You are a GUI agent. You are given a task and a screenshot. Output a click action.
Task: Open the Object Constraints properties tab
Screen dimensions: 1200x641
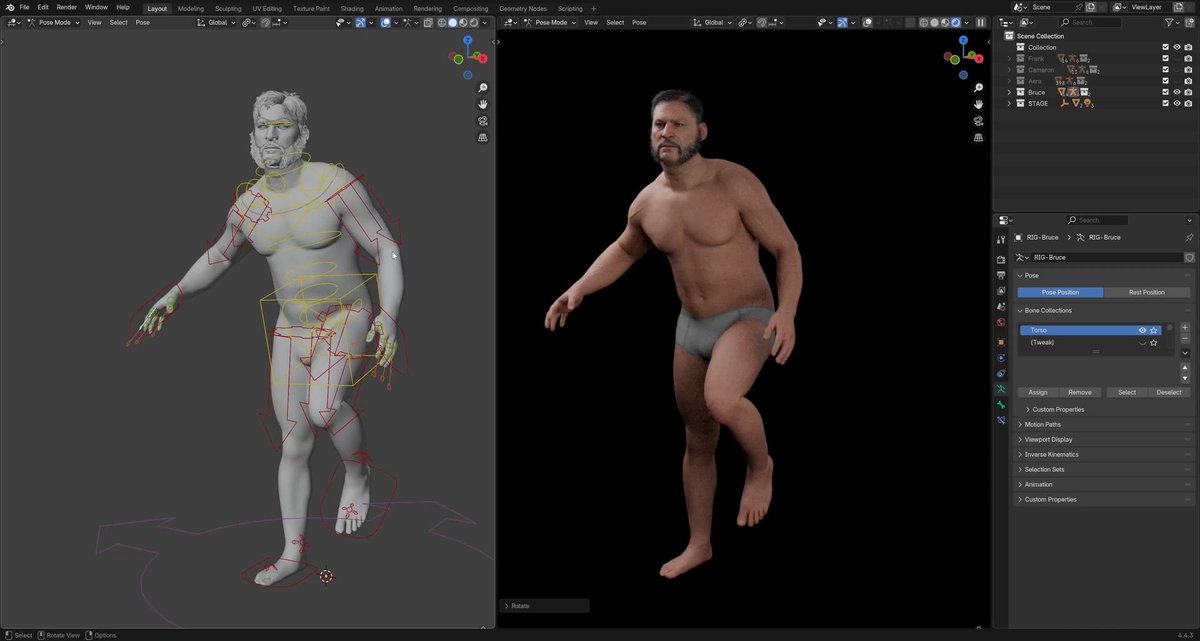pyautogui.click(x=1001, y=373)
